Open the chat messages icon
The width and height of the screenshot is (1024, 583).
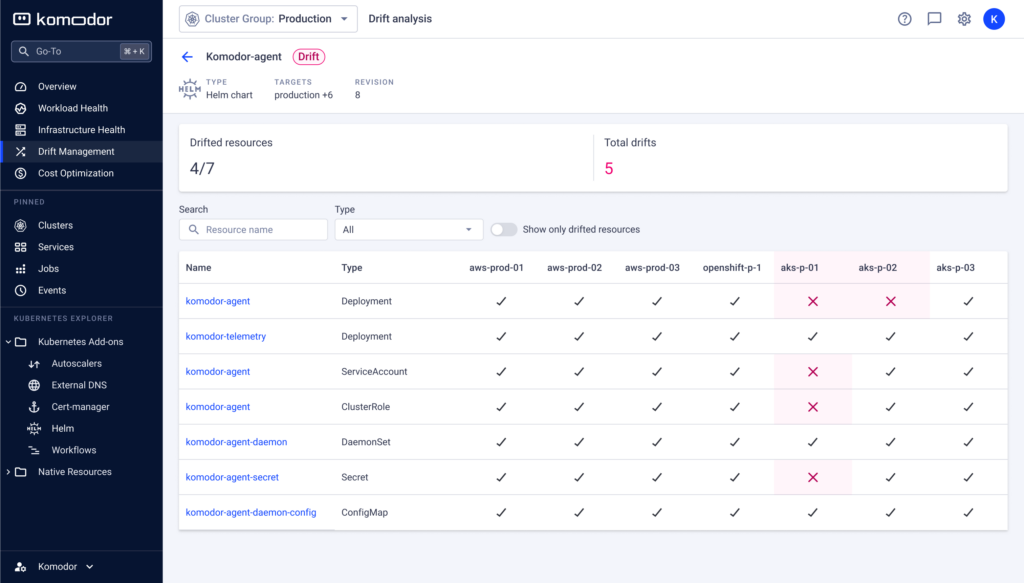coord(935,19)
